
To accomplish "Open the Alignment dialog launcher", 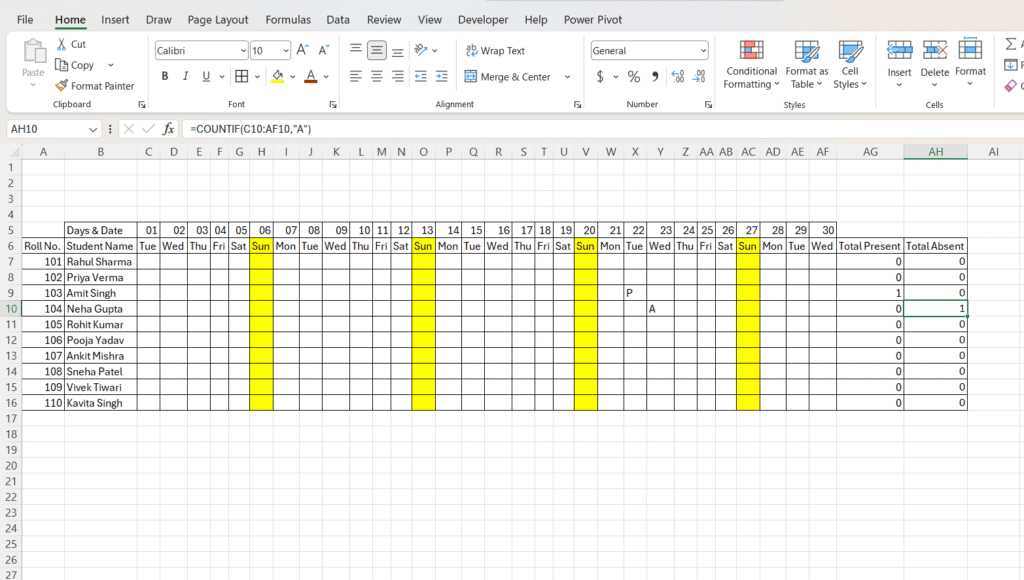I will [x=577, y=105].
